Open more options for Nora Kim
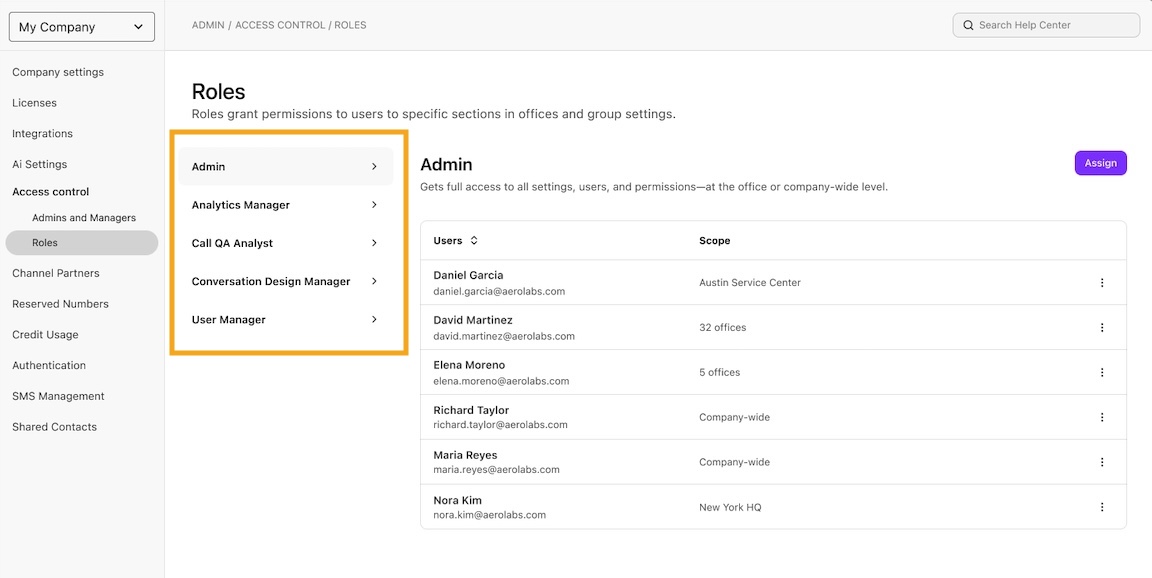Screen dimensions: 1152x578 [x=1102, y=507]
